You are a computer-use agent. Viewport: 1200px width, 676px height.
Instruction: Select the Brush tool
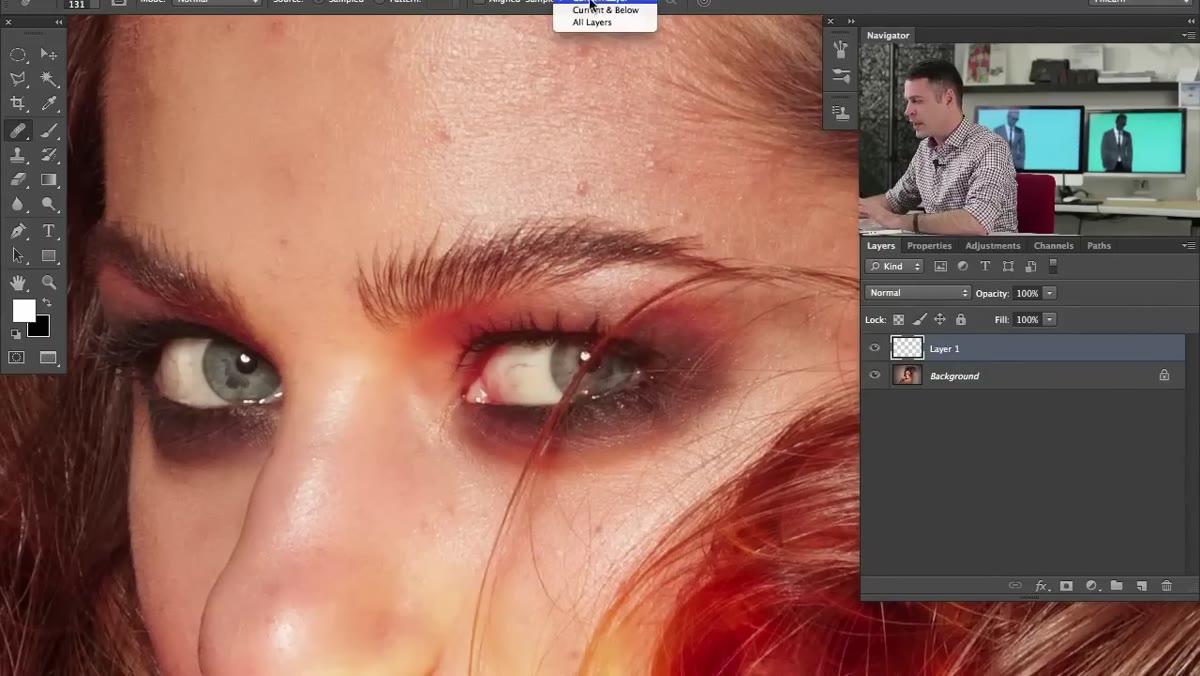tap(48, 130)
